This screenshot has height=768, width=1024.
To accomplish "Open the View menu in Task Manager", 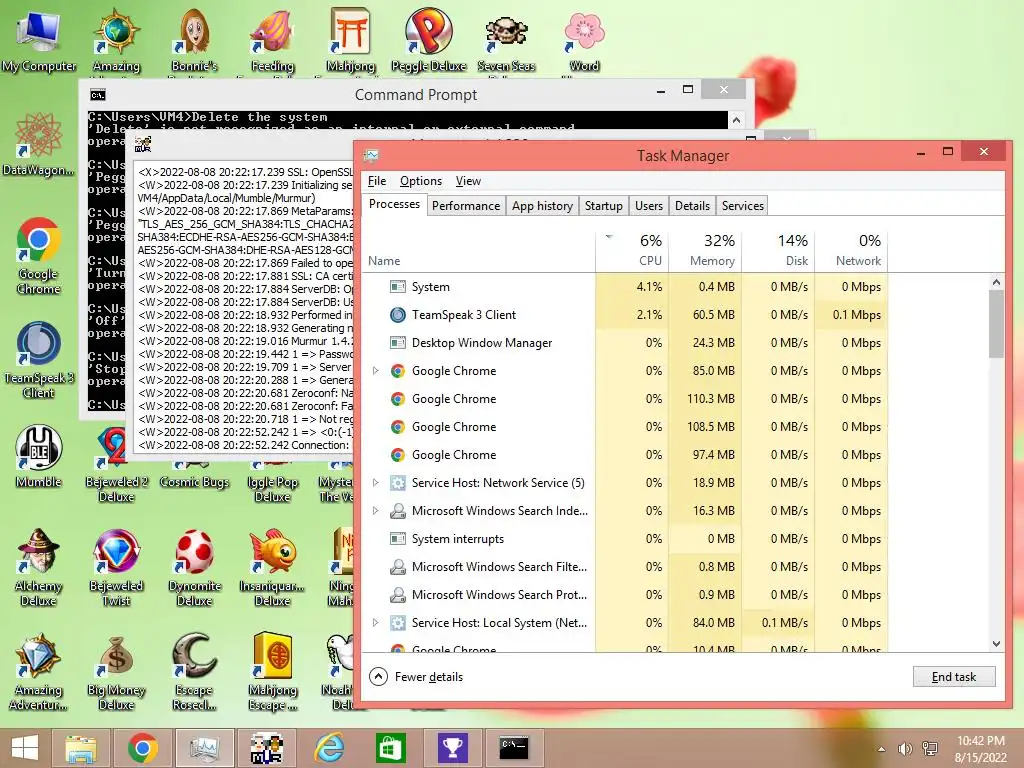I will [468, 181].
